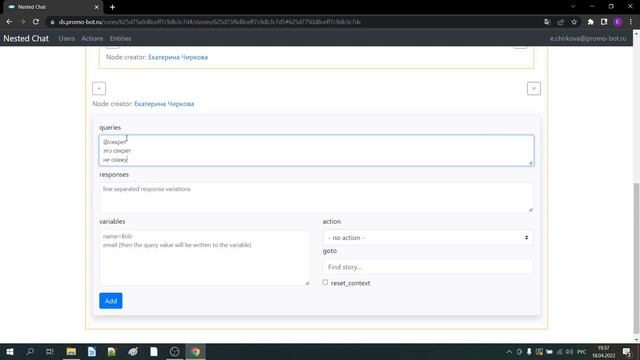640x360 pixels.
Task: Click the scrollbar up arrow
Action: [636, 33]
